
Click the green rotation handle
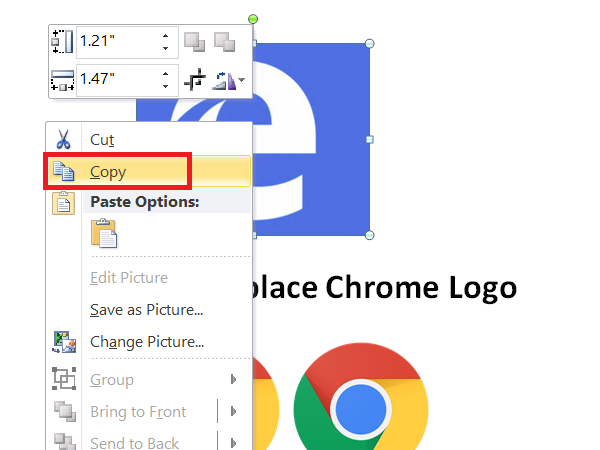point(253,19)
